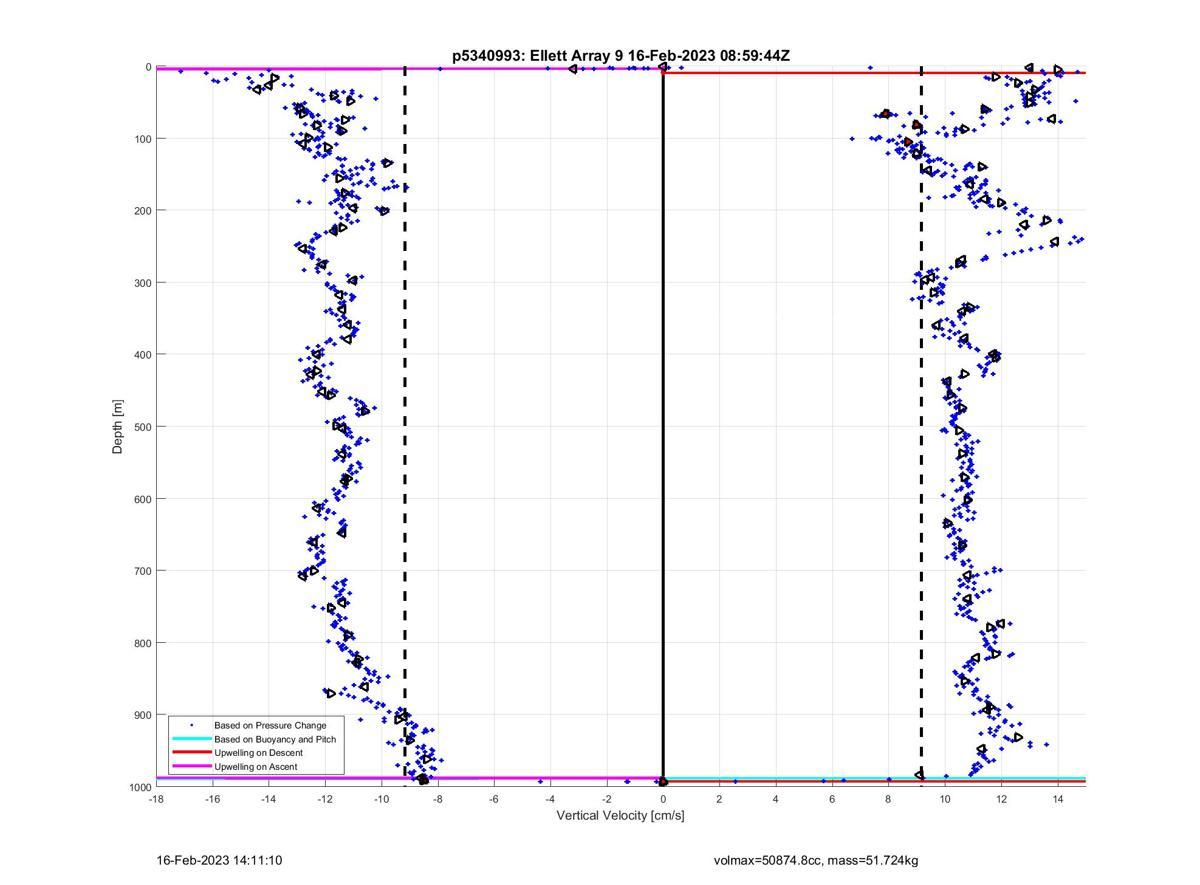Click x-axis tick label '-8'
The height and width of the screenshot is (885, 1200).
(437, 798)
